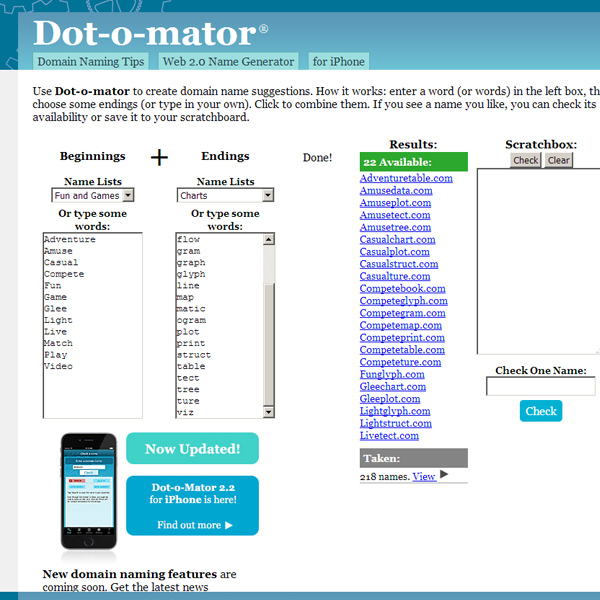Open the Competeprint.com result link

(402, 338)
